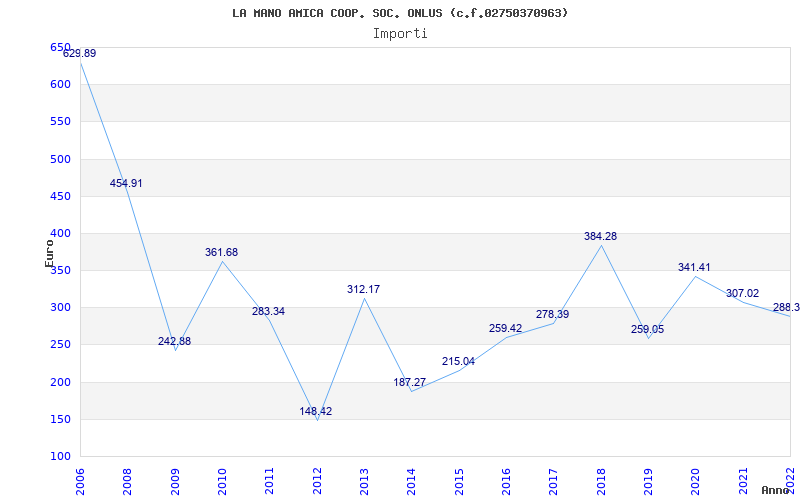Image resolution: width=800 pixels, height=500 pixels.
Task: Click the 384.28 data label
Action: [x=601, y=236]
